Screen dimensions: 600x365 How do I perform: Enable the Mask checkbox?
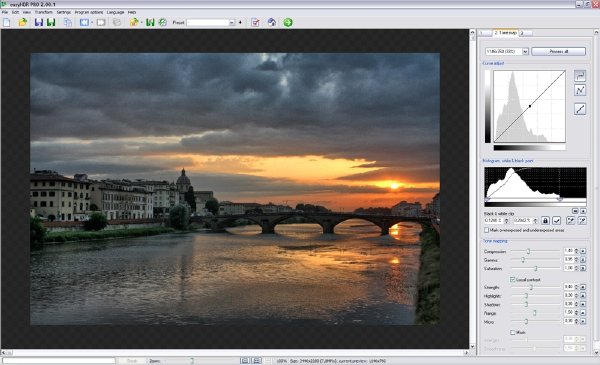coord(512,332)
